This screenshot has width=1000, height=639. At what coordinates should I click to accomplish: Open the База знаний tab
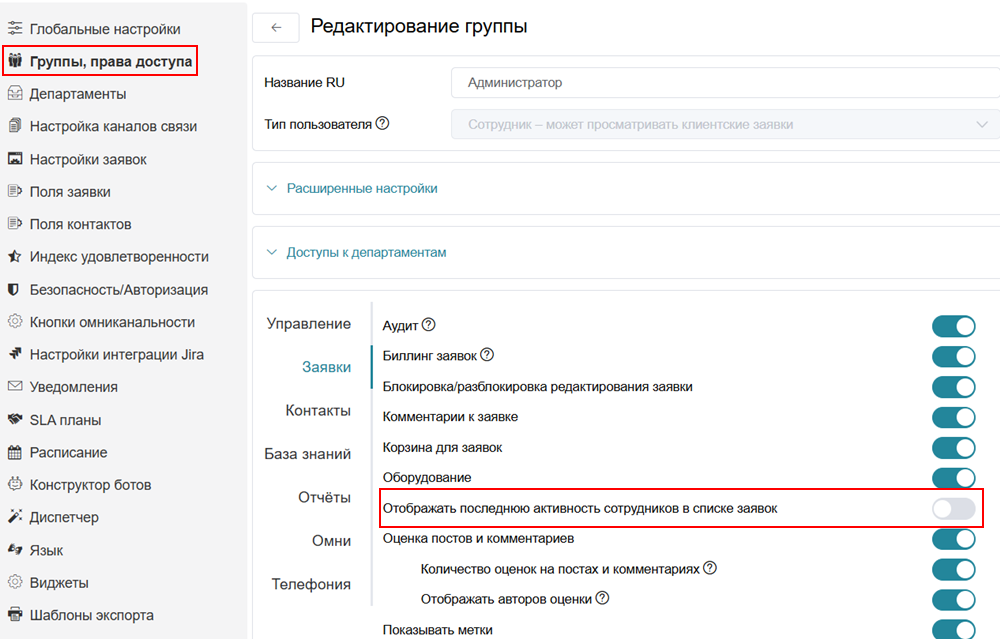pos(308,454)
